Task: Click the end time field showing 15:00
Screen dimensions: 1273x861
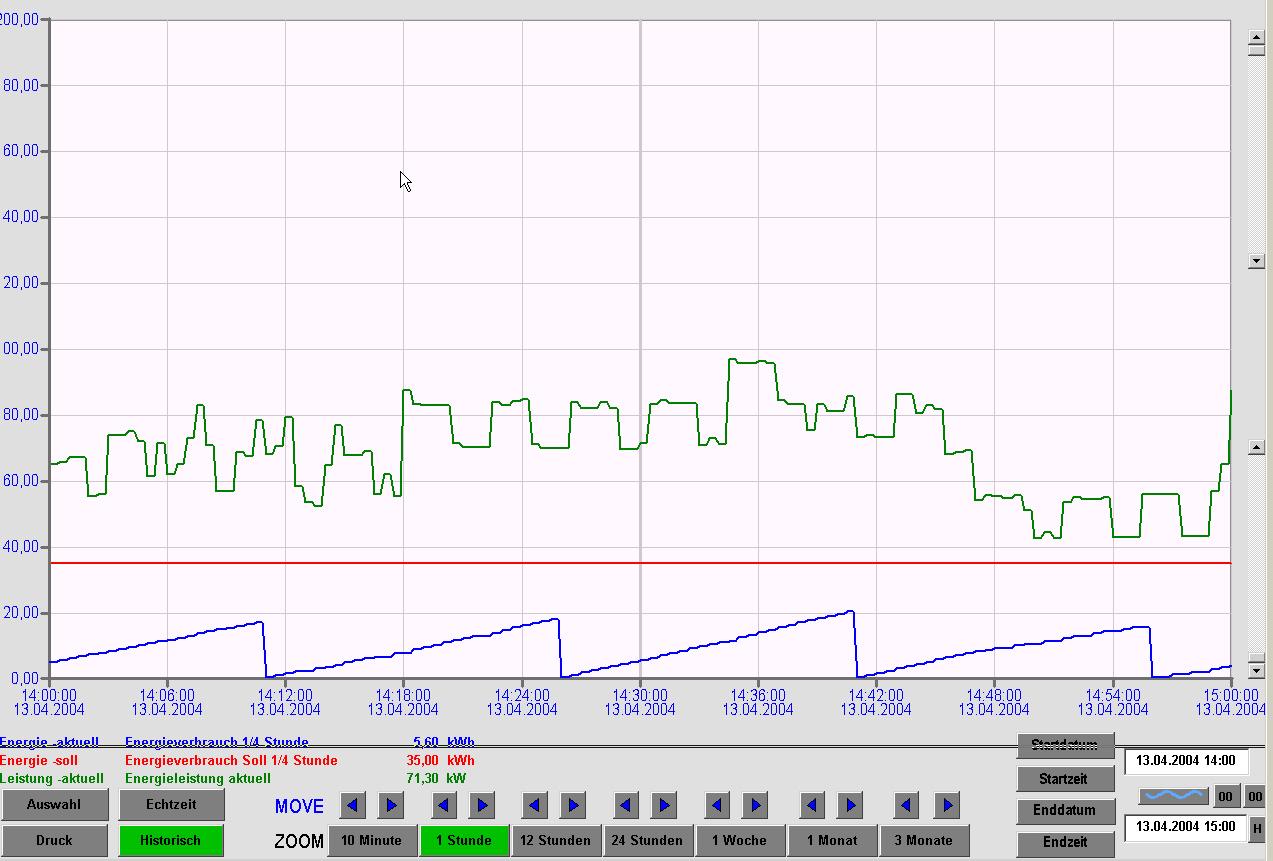Action: pyautogui.click(x=1185, y=827)
